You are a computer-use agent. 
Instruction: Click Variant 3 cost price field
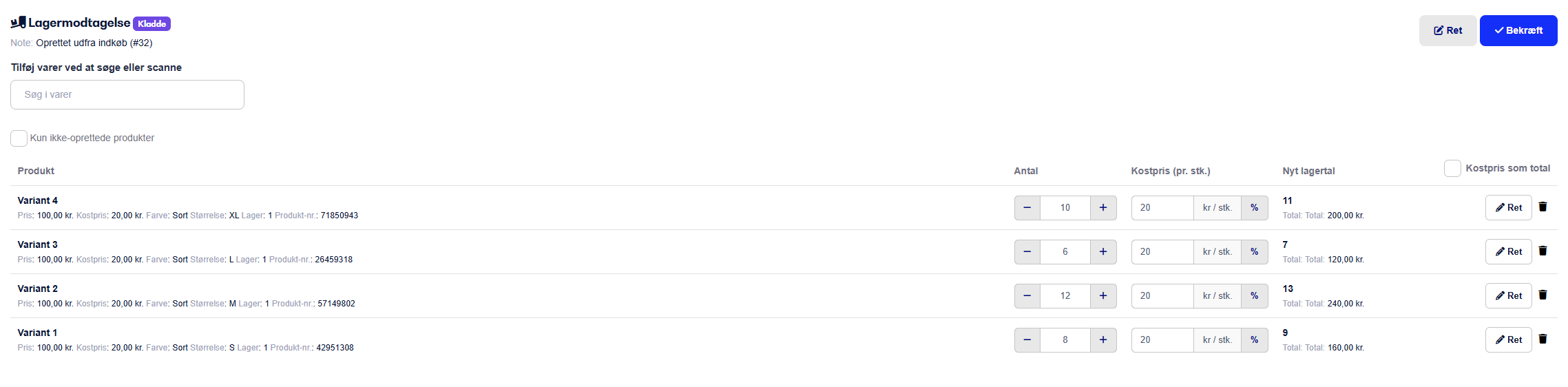point(1162,251)
